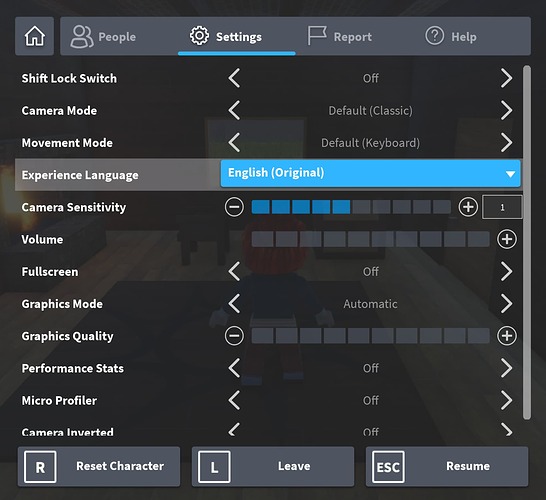
Task: Cycle Camera Mode to next option
Action: pyautogui.click(x=507, y=110)
